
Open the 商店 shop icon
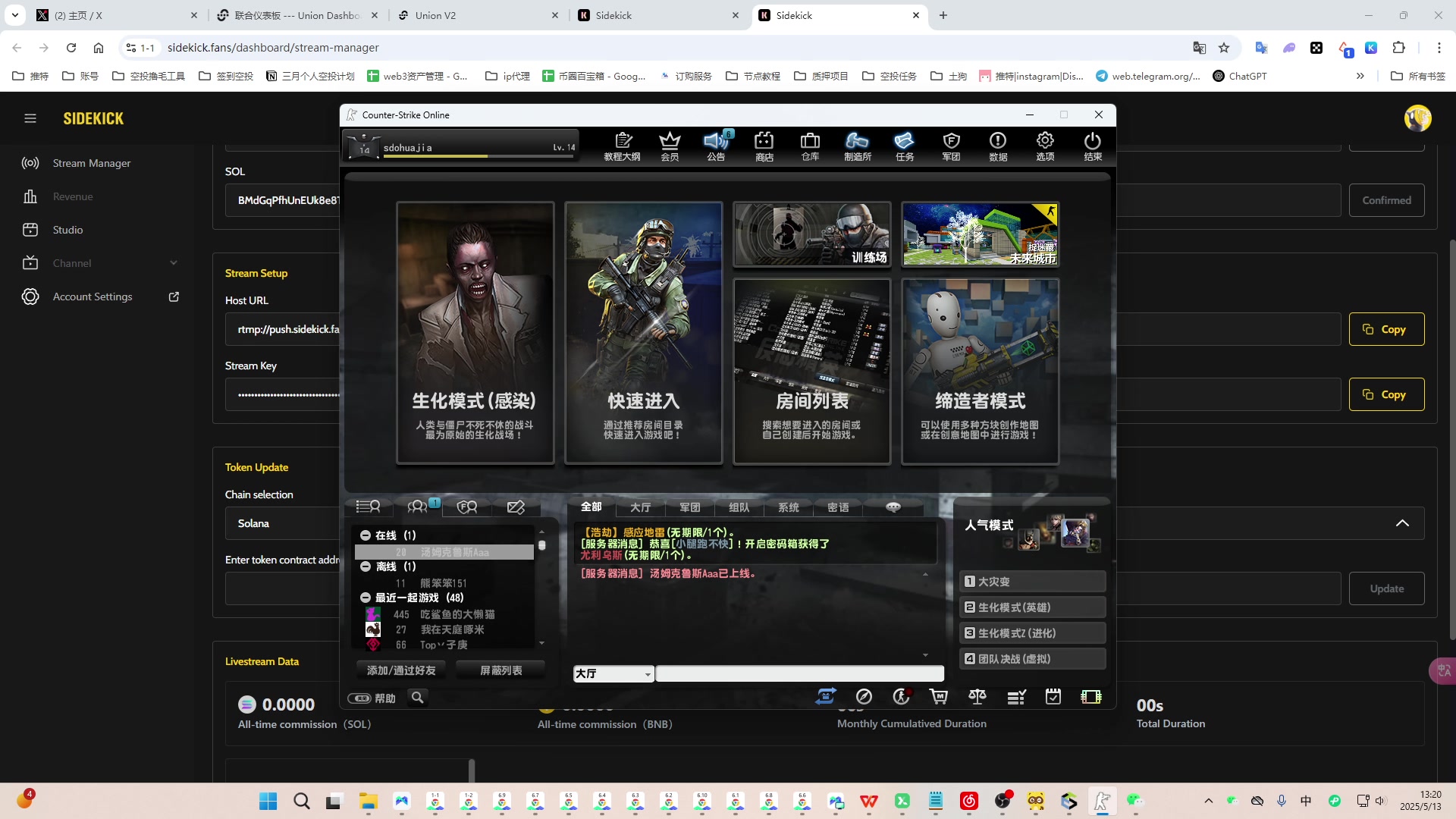tap(764, 146)
